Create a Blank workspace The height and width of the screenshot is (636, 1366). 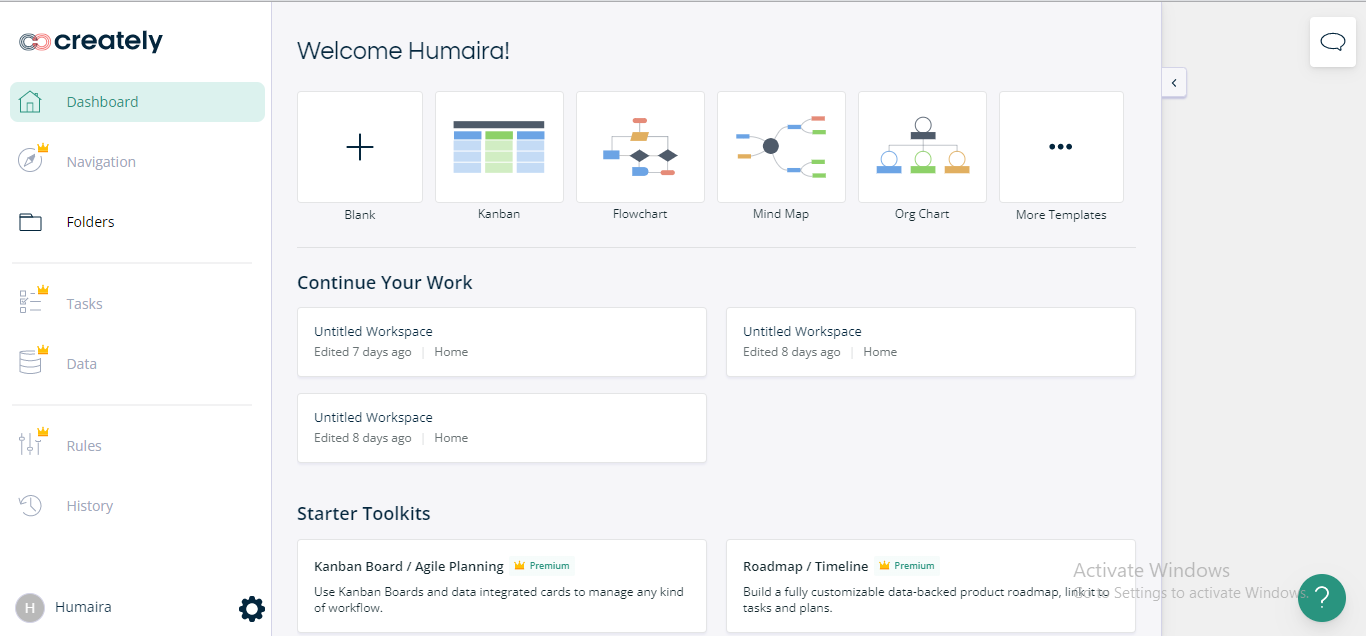(x=360, y=147)
